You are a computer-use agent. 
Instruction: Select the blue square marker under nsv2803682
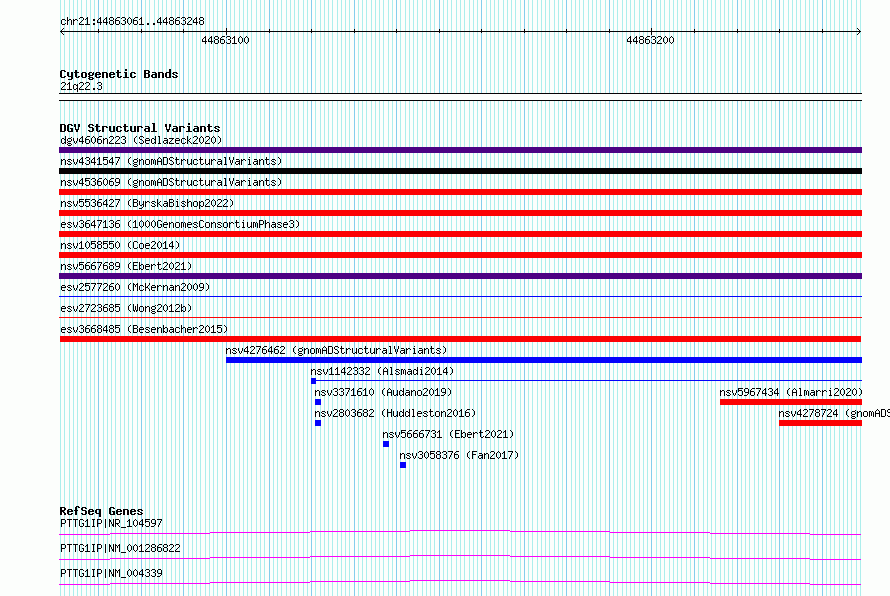pos(318,423)
